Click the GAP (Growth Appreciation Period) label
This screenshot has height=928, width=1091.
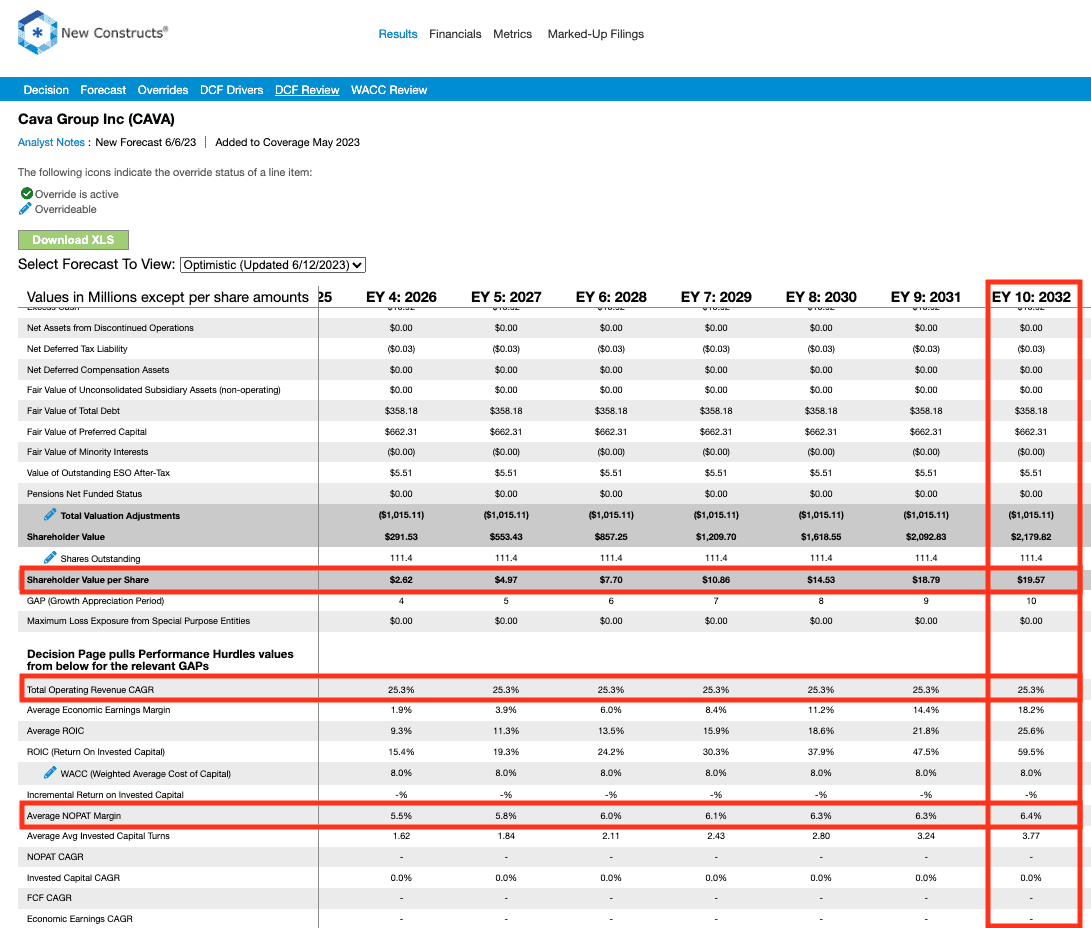95,600
